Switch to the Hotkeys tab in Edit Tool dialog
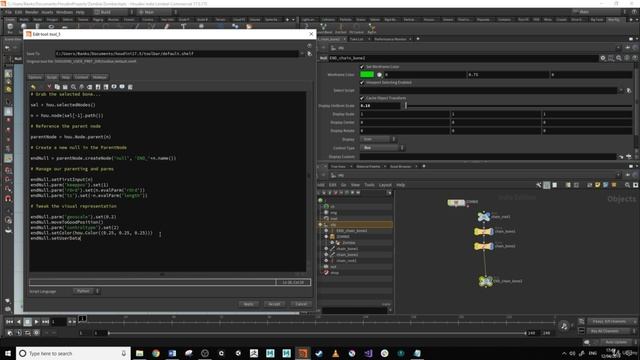640x360 pixels. 100,77
